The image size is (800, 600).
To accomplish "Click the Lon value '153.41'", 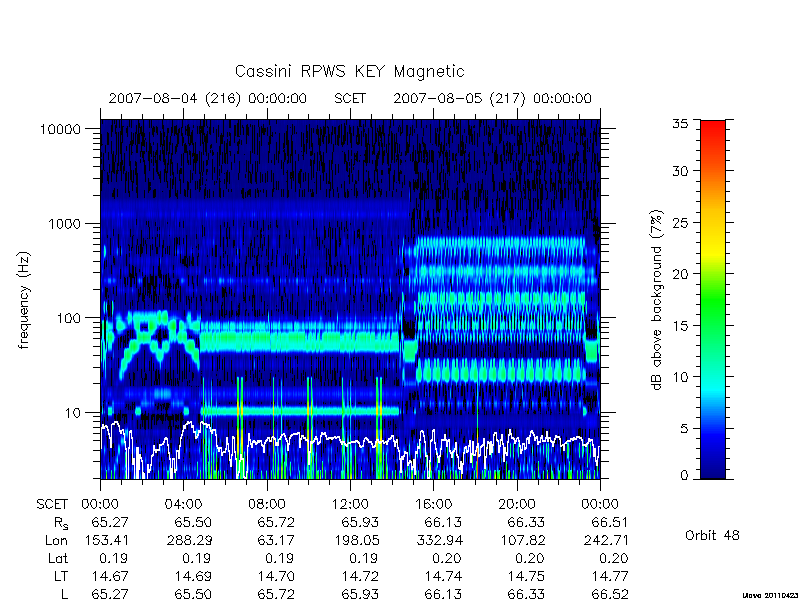I will point(107,540).
